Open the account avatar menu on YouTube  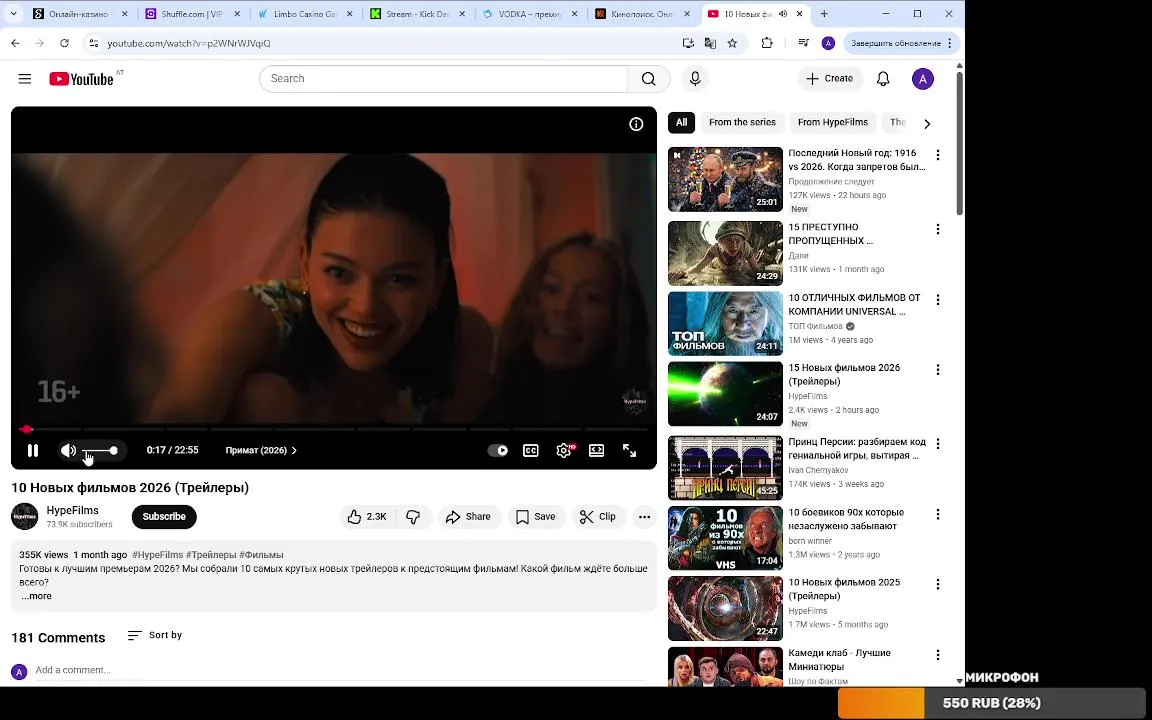pos(923,79)
